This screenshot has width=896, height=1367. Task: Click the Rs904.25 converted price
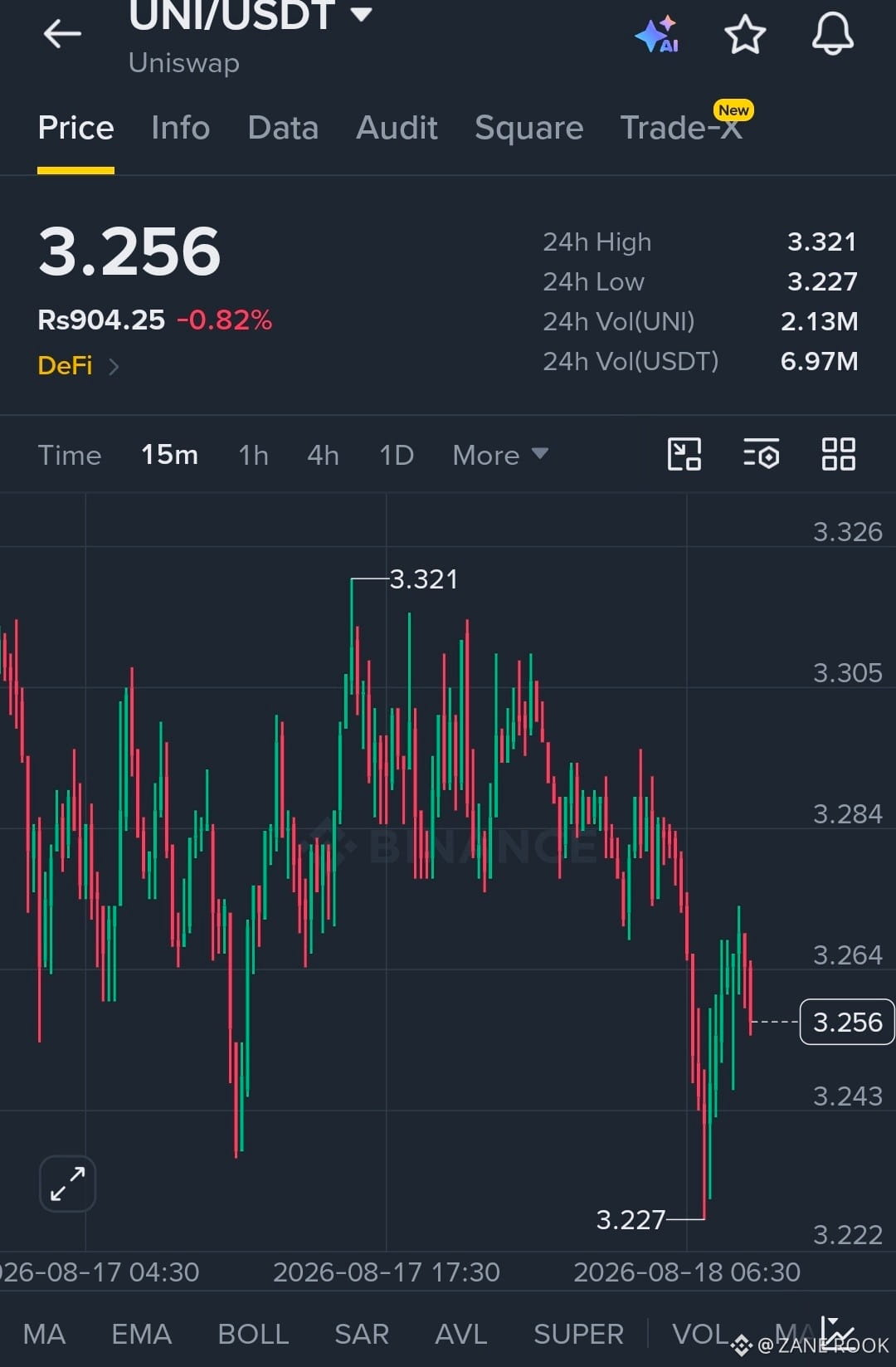[x=101, y=320]
